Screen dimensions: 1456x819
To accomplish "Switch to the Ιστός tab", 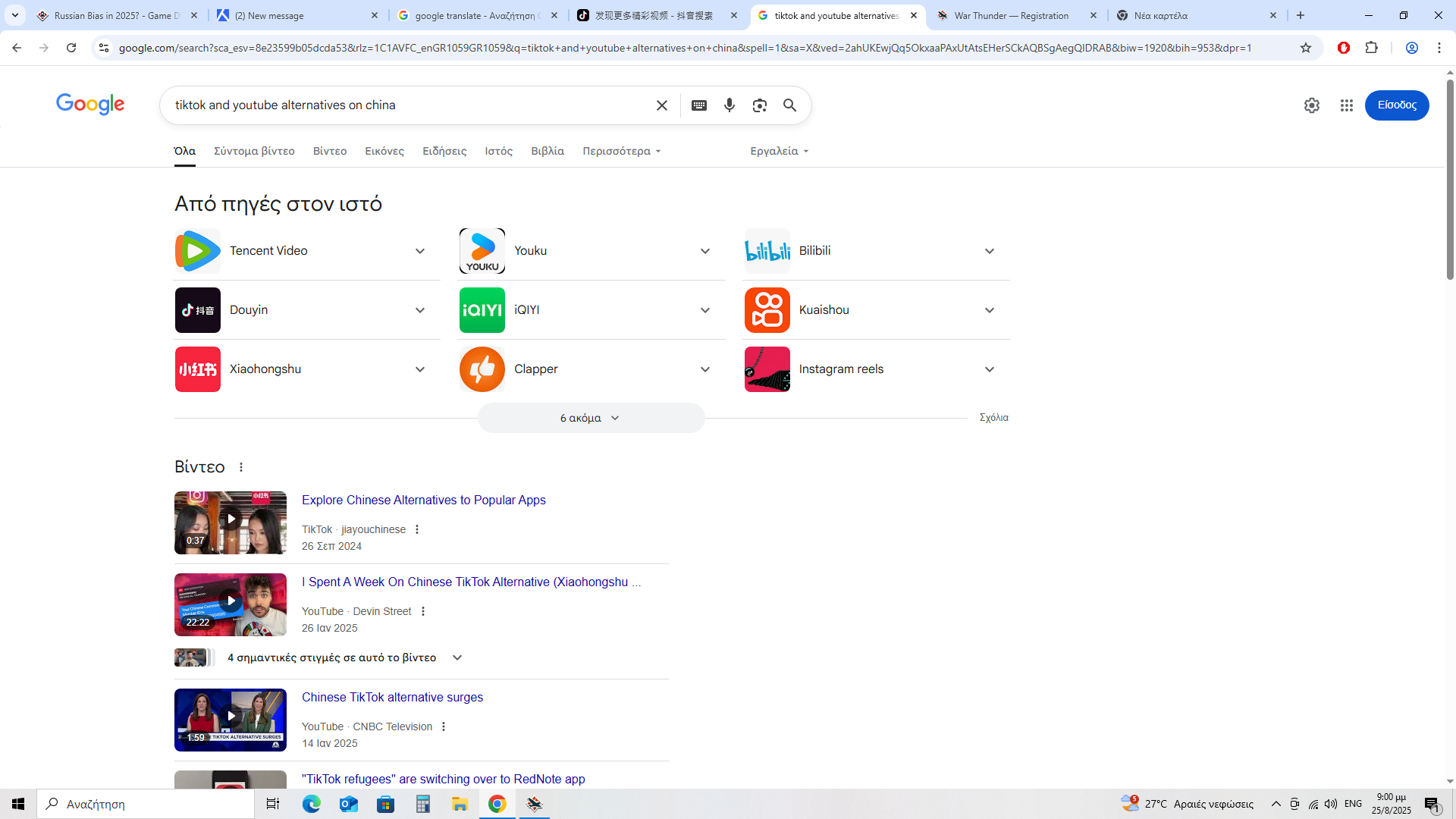I will (499, 151).
